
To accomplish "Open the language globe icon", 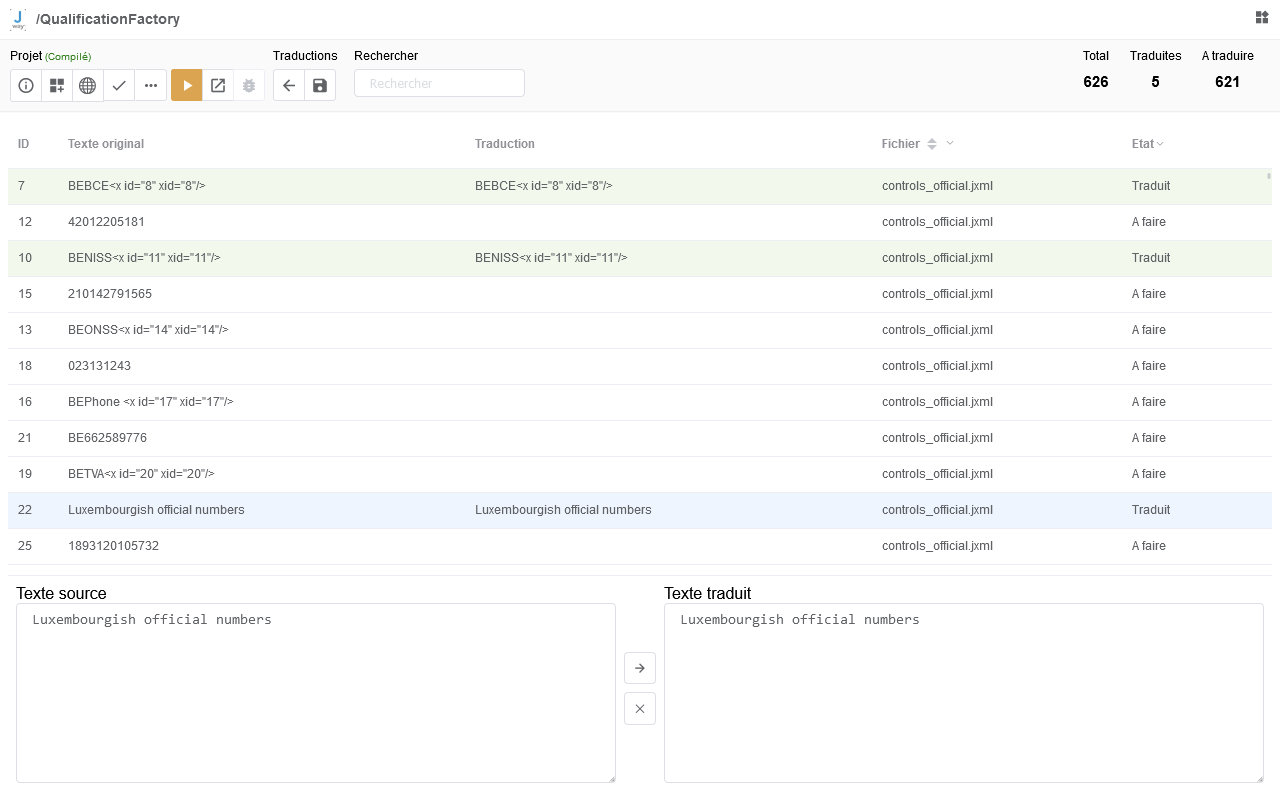I will [88, 85].
